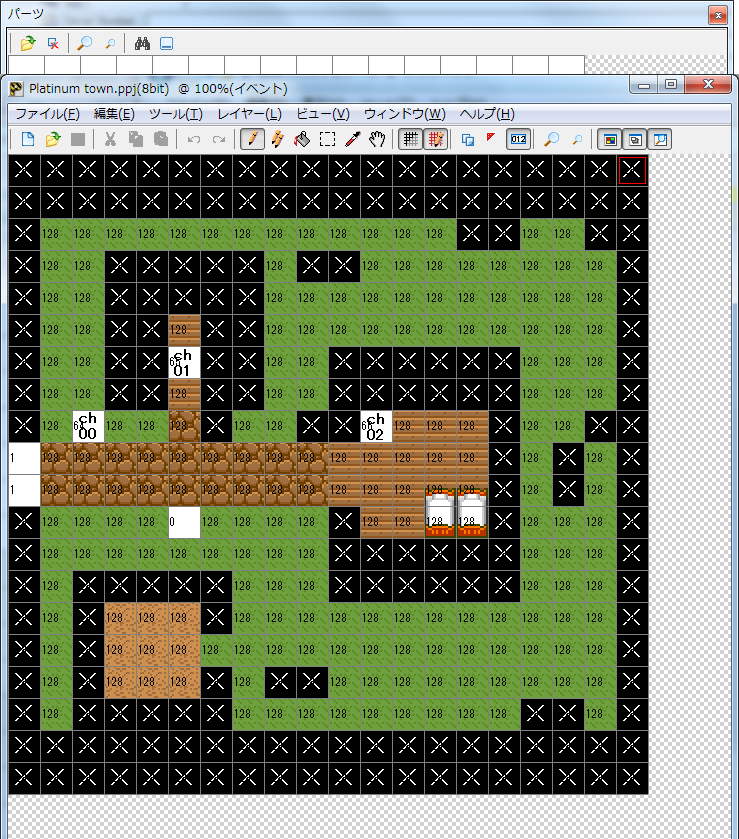Toggle the black grid display button

[x=410, y=140]
